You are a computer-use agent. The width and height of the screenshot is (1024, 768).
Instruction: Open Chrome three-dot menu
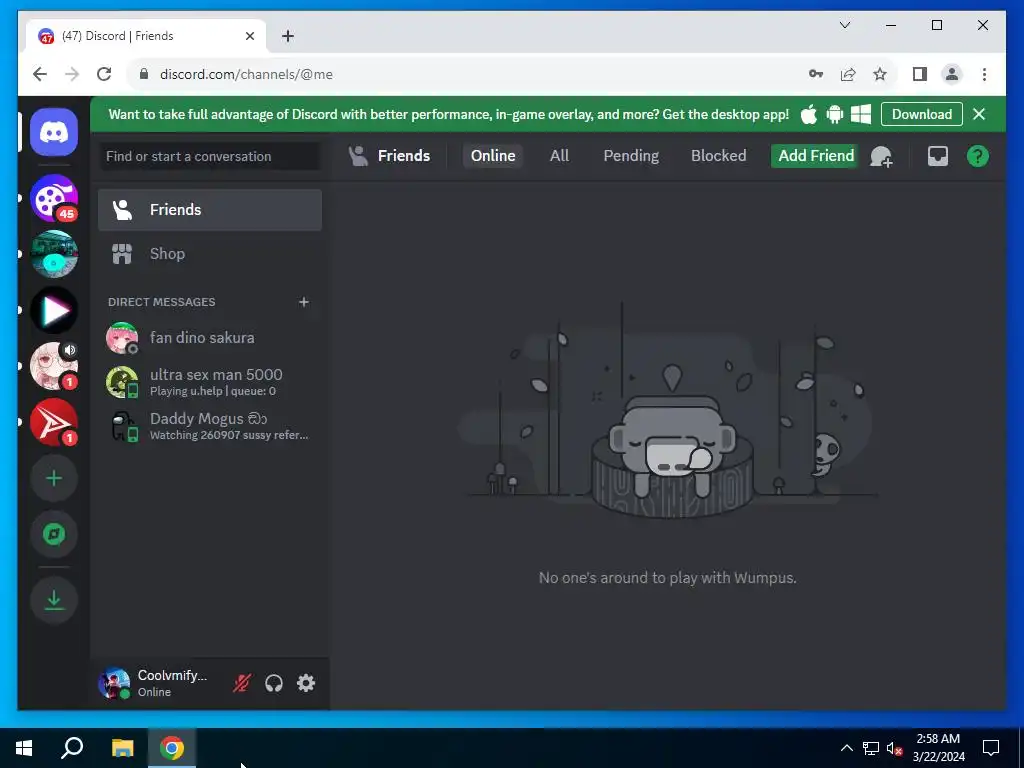(x=984, y=74)
